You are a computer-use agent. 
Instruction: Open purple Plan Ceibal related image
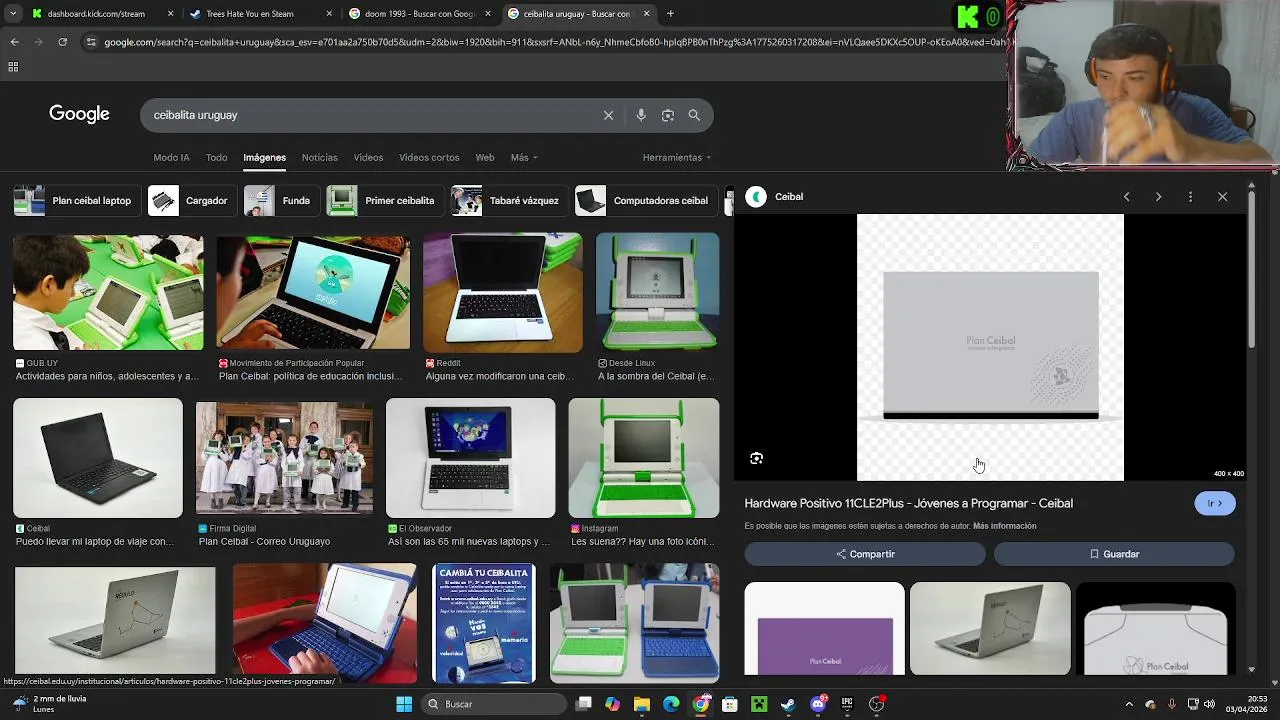coord(825,629)
